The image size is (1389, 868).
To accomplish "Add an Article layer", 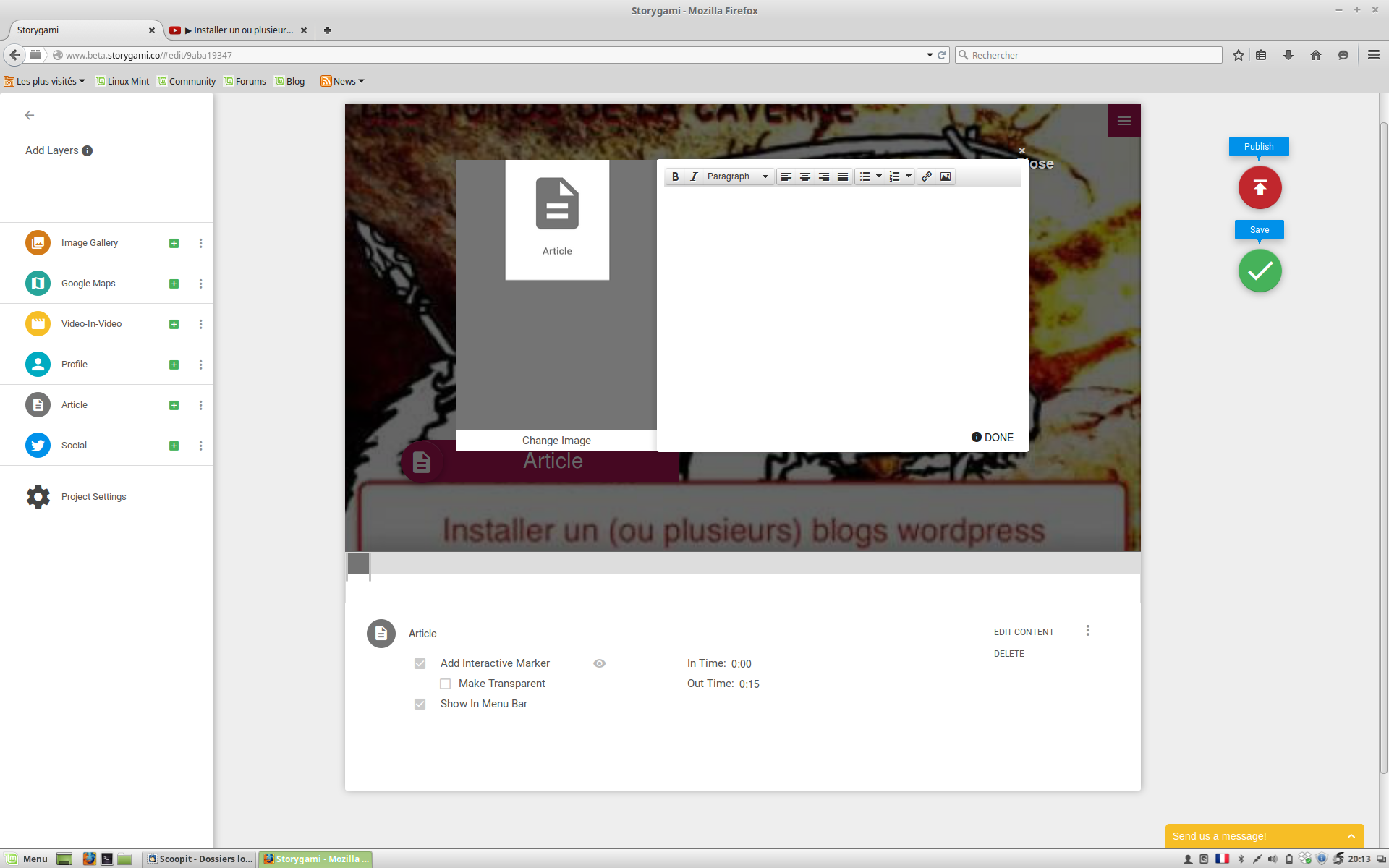I will 174,406.
